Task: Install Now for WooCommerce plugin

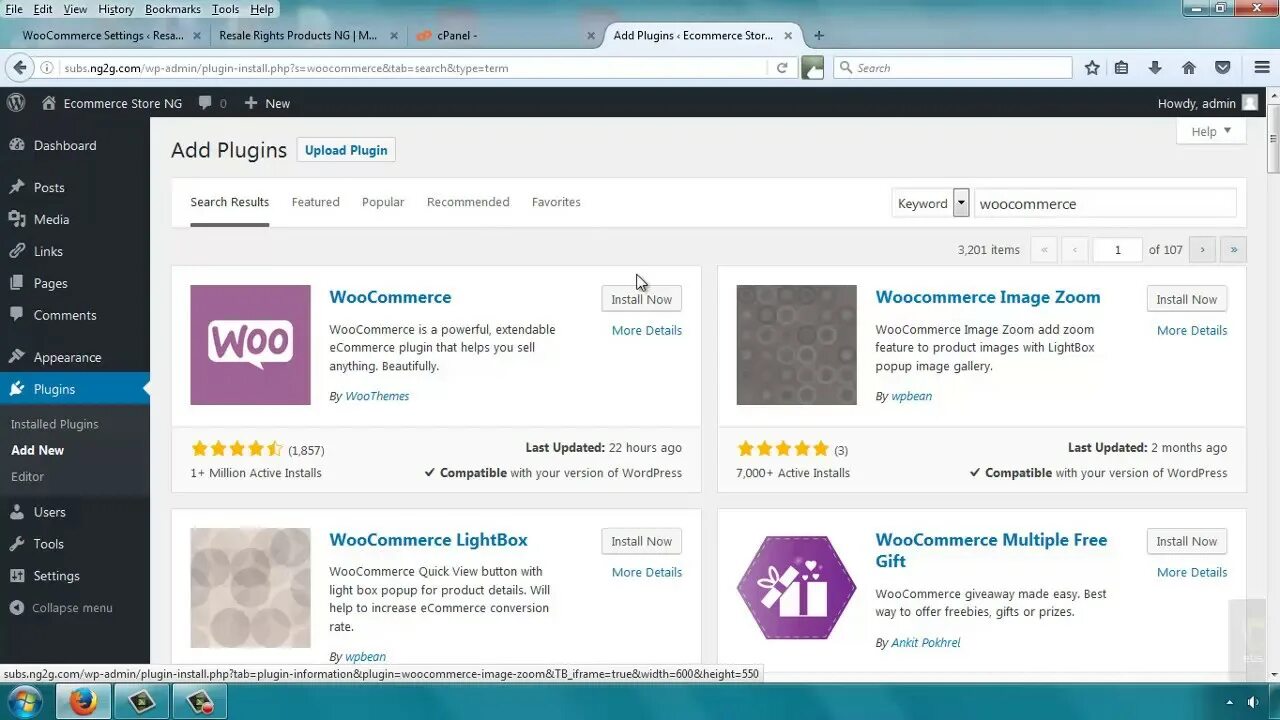Action: pos(641,299)
